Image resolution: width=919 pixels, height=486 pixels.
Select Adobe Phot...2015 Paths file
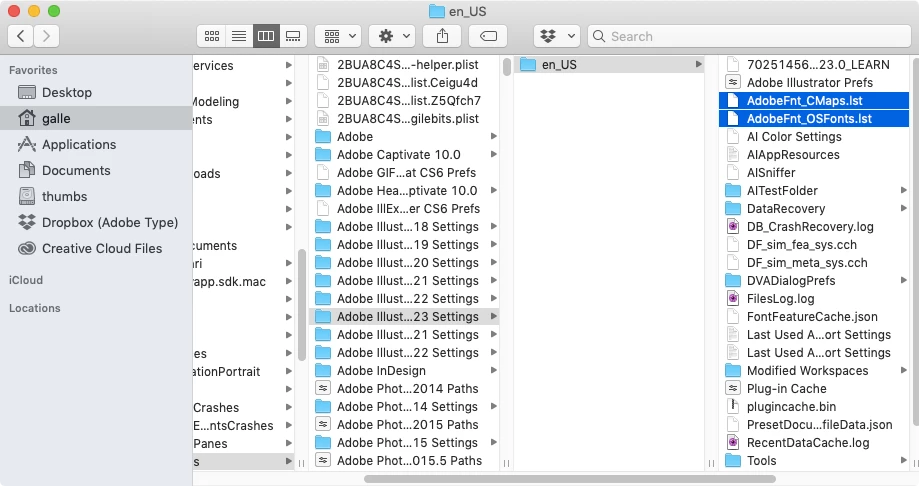point(404,425)
